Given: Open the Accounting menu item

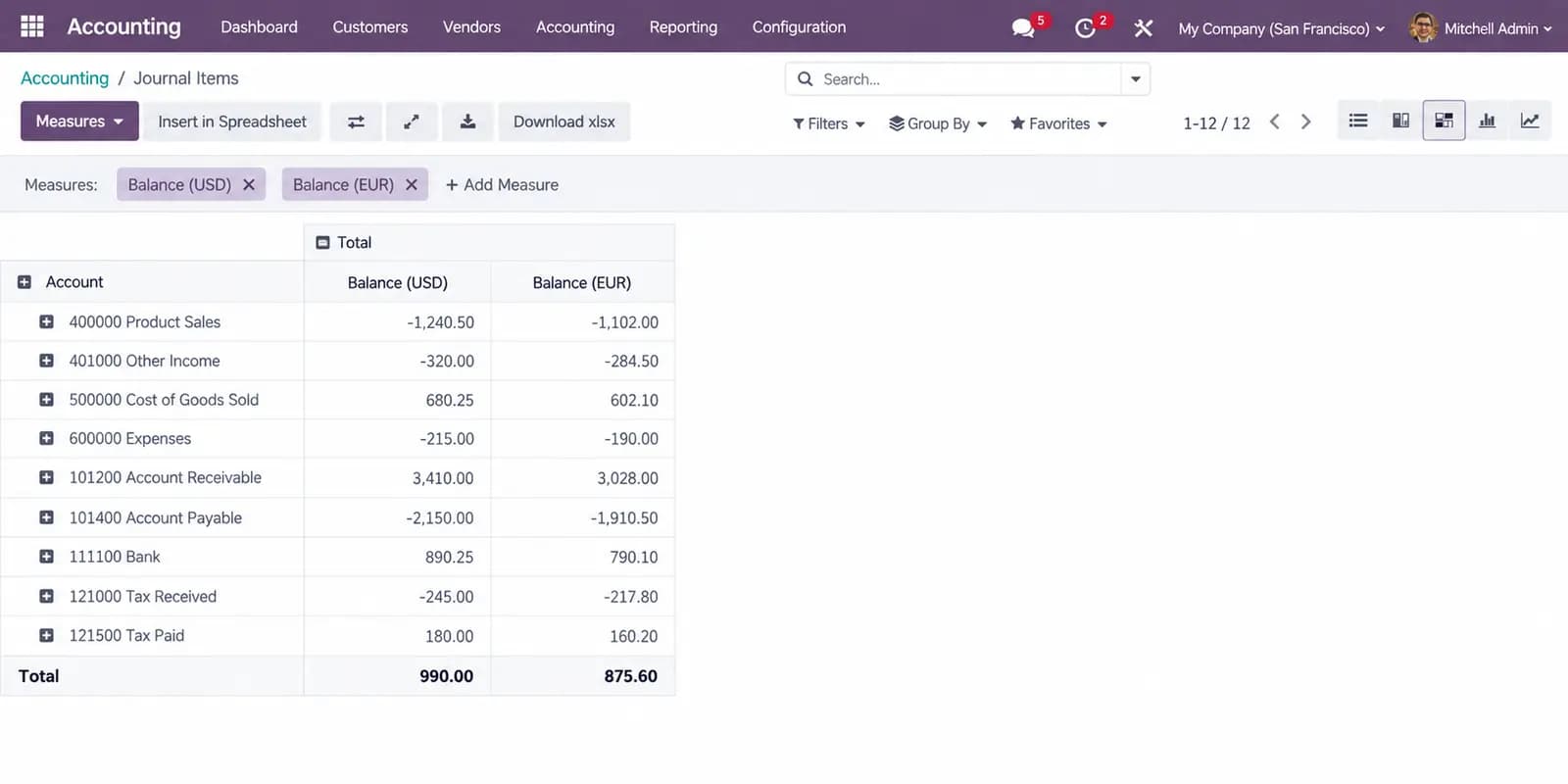Looking at the screenshot, I should (575, 26).
